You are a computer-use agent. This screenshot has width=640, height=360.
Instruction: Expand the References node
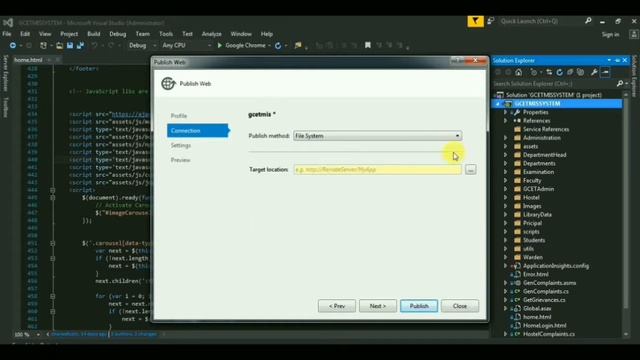coord(506,121)
